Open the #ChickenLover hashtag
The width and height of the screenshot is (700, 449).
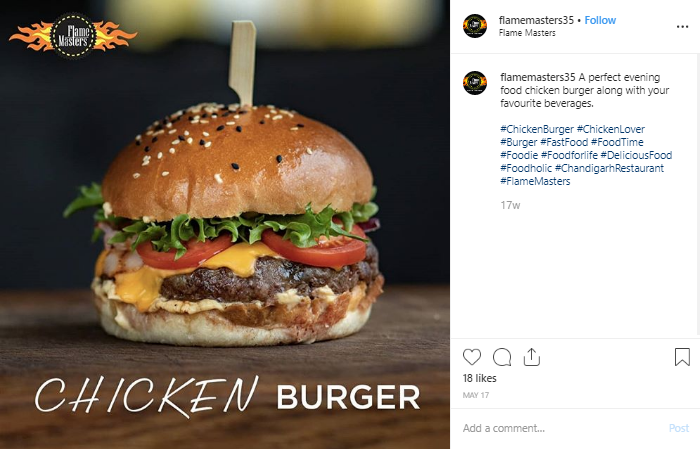click(611, 129)
